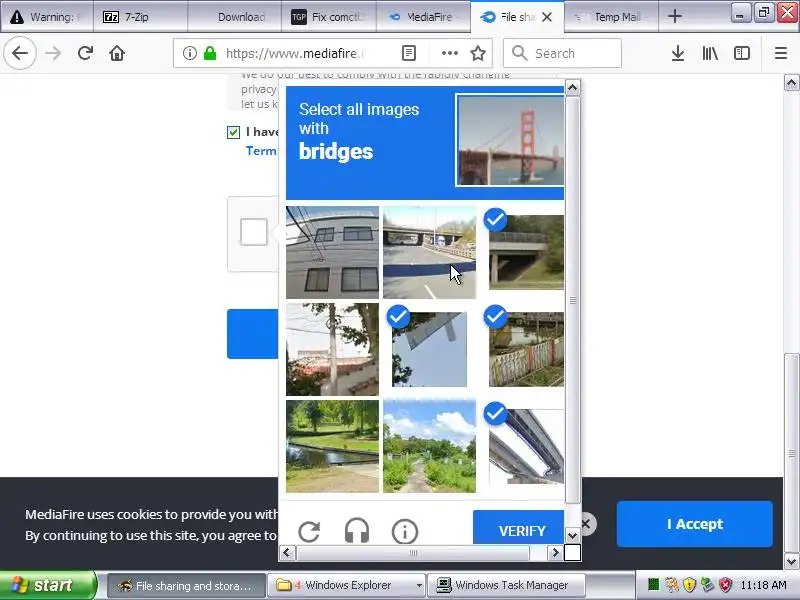Click the taskbar clock showing 11:18 AM
The width and height of the screenshot is (800, 600).
tap(763, 585)
